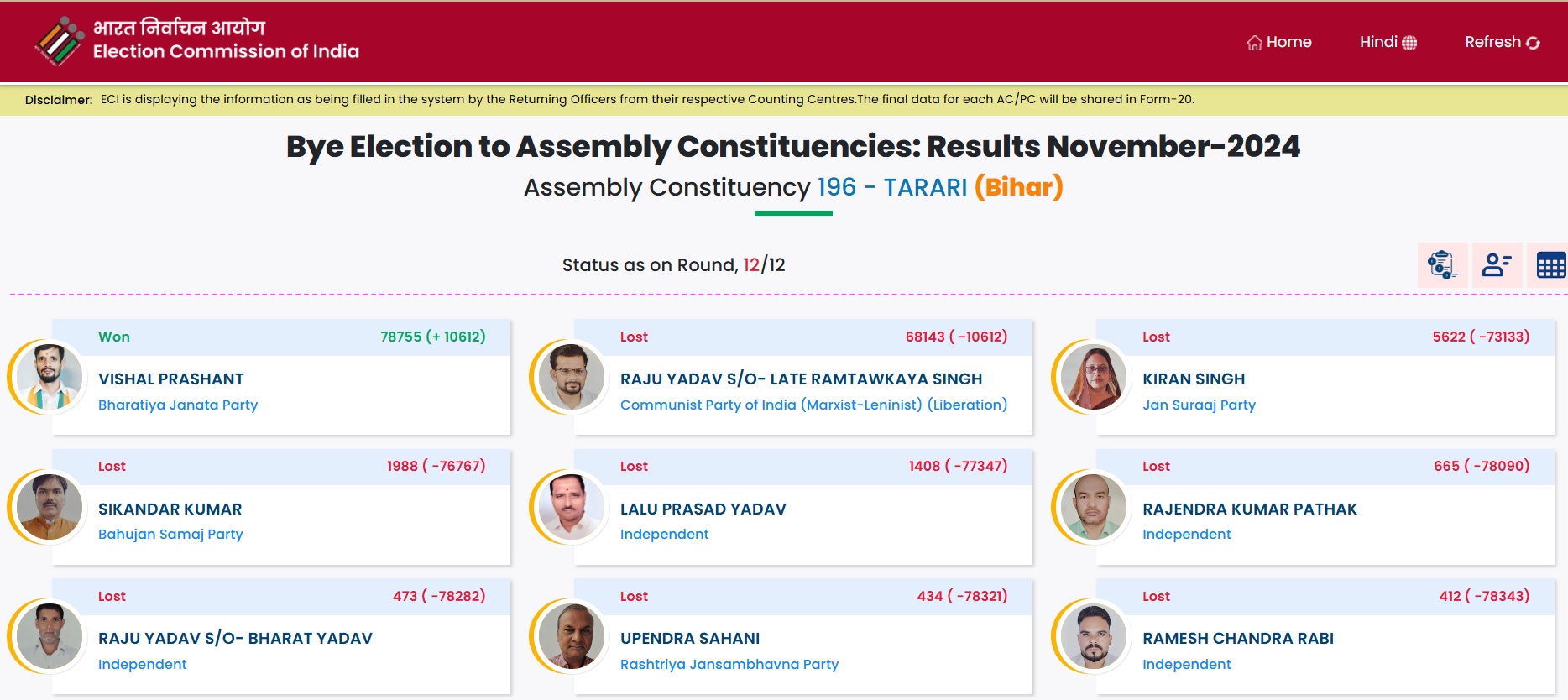Click the Election Commission of India title
This screenshot has height=700, width=1568.
226,51
